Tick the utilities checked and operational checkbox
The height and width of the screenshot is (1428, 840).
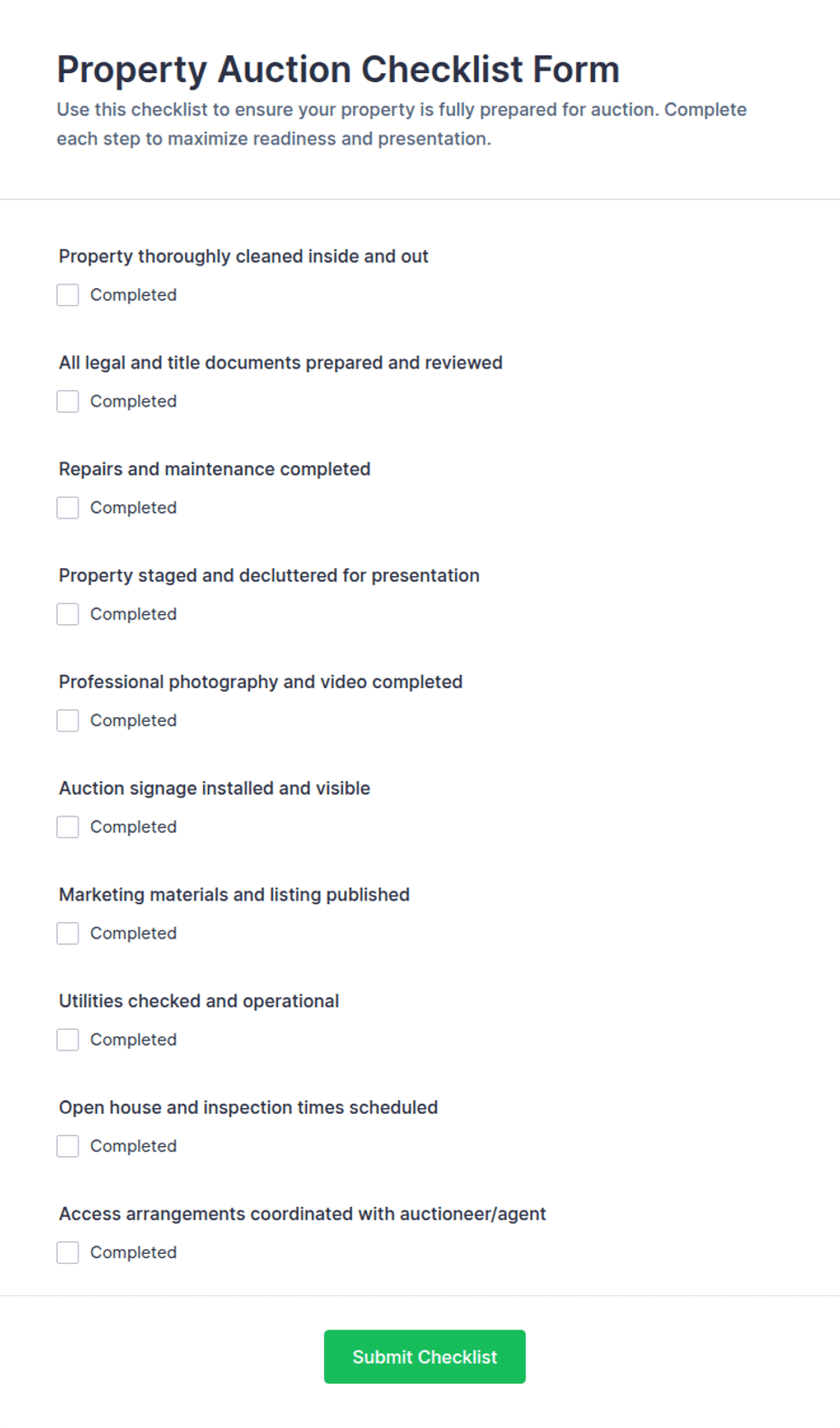click(x=68, y=1040)
